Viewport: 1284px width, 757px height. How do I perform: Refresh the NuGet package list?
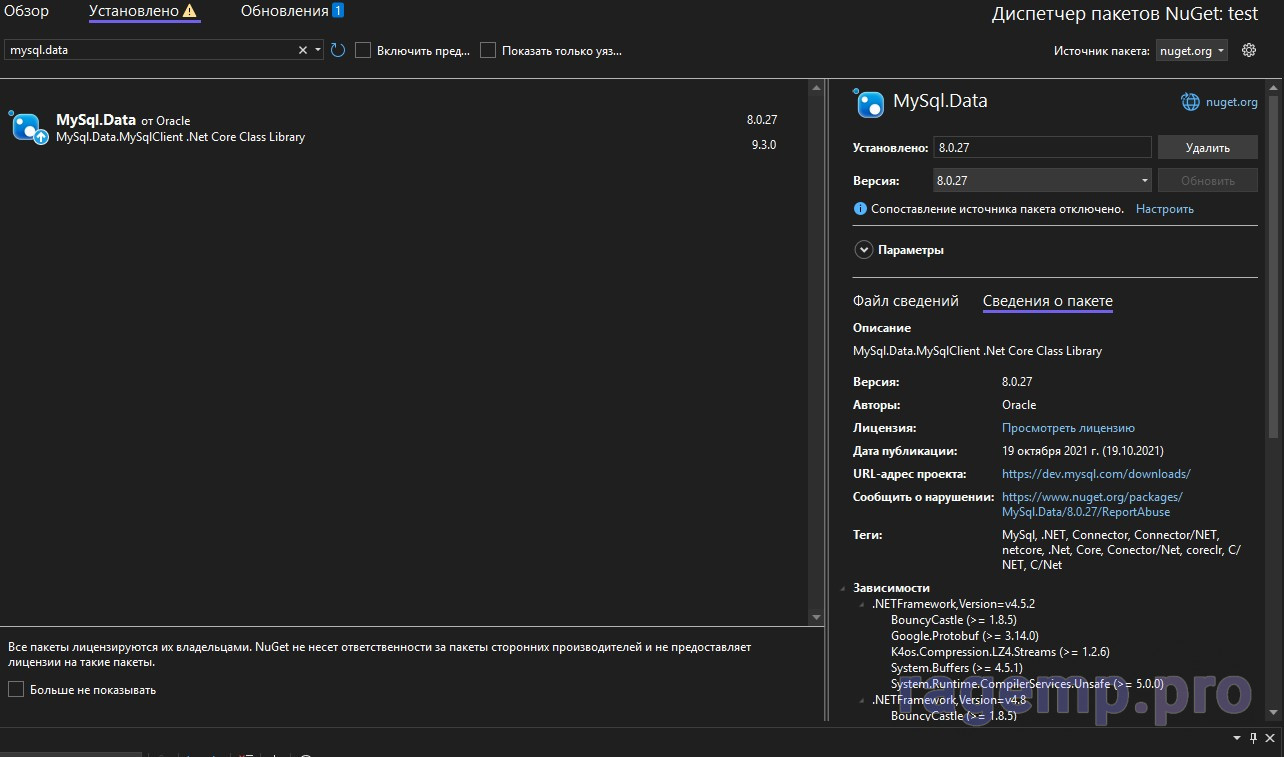[x=338, y=50]
